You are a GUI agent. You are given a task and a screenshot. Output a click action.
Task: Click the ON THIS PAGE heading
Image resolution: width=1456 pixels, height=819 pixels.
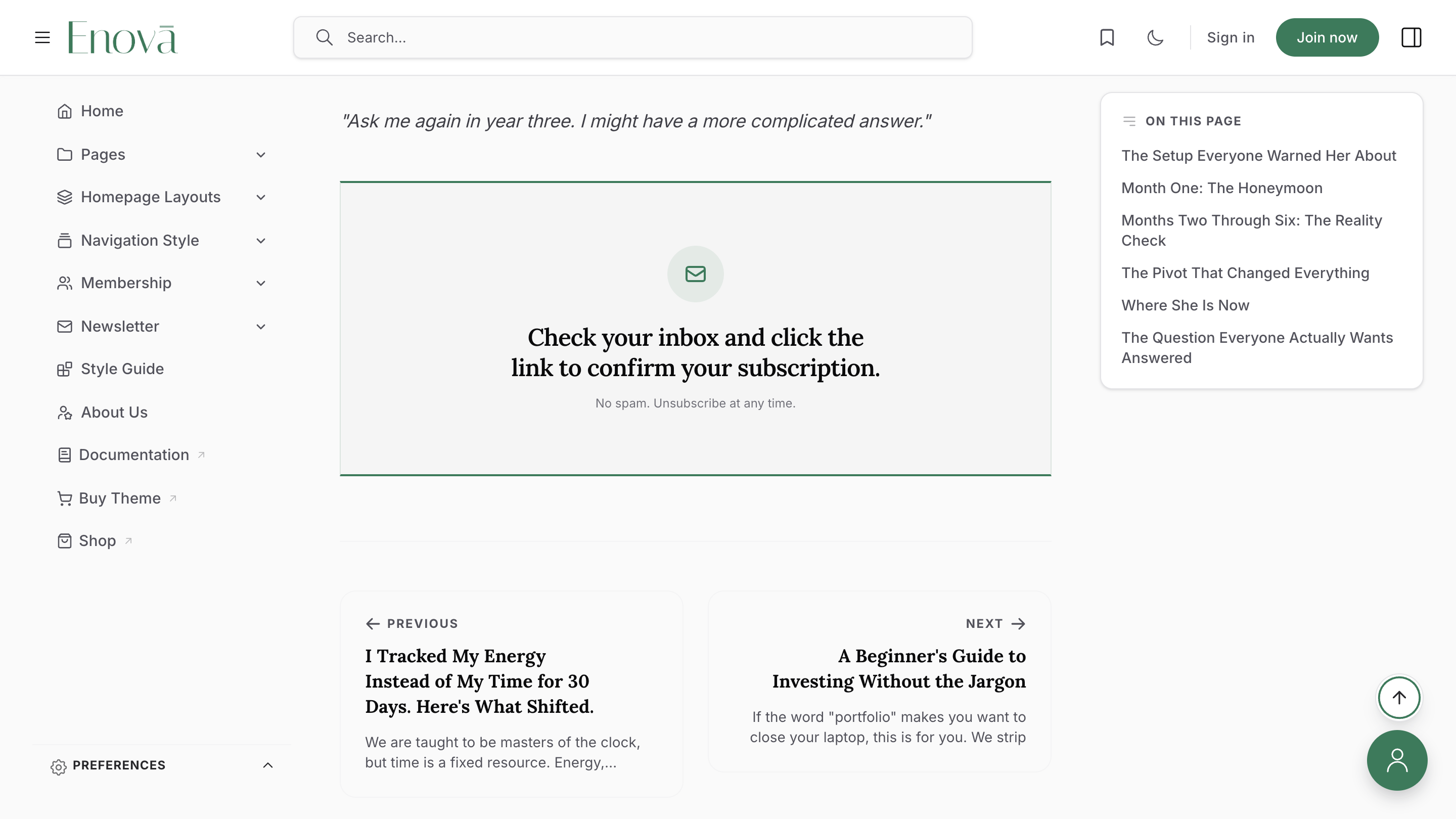pyautogui.click(x=1193, y=121)
